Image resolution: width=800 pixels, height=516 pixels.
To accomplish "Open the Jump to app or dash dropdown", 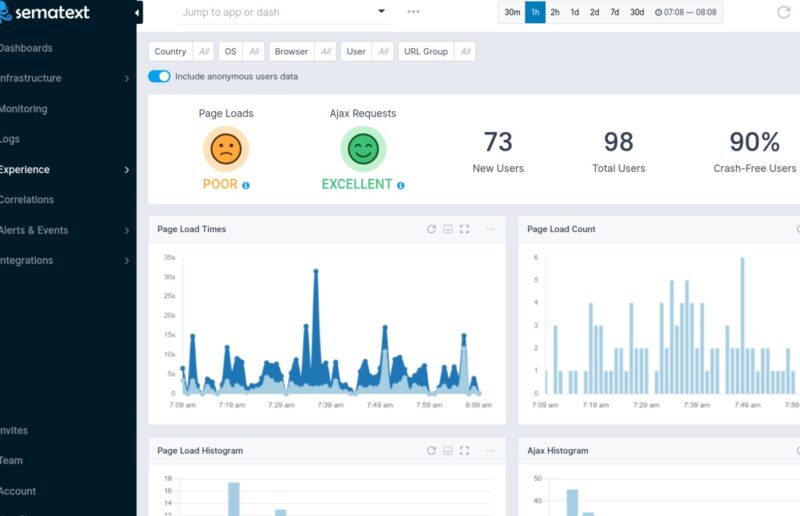I will coord(284,12).
